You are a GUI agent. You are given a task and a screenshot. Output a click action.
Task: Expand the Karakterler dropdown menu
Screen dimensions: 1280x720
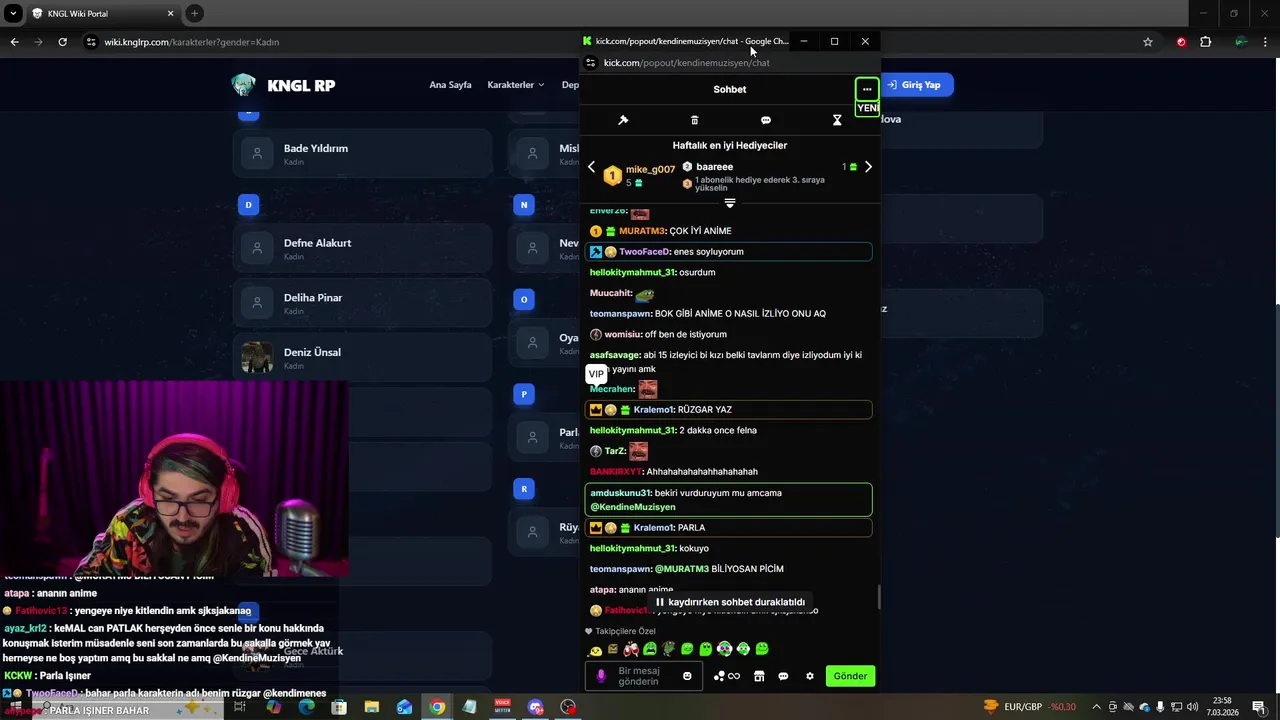(x=516, y=85)
